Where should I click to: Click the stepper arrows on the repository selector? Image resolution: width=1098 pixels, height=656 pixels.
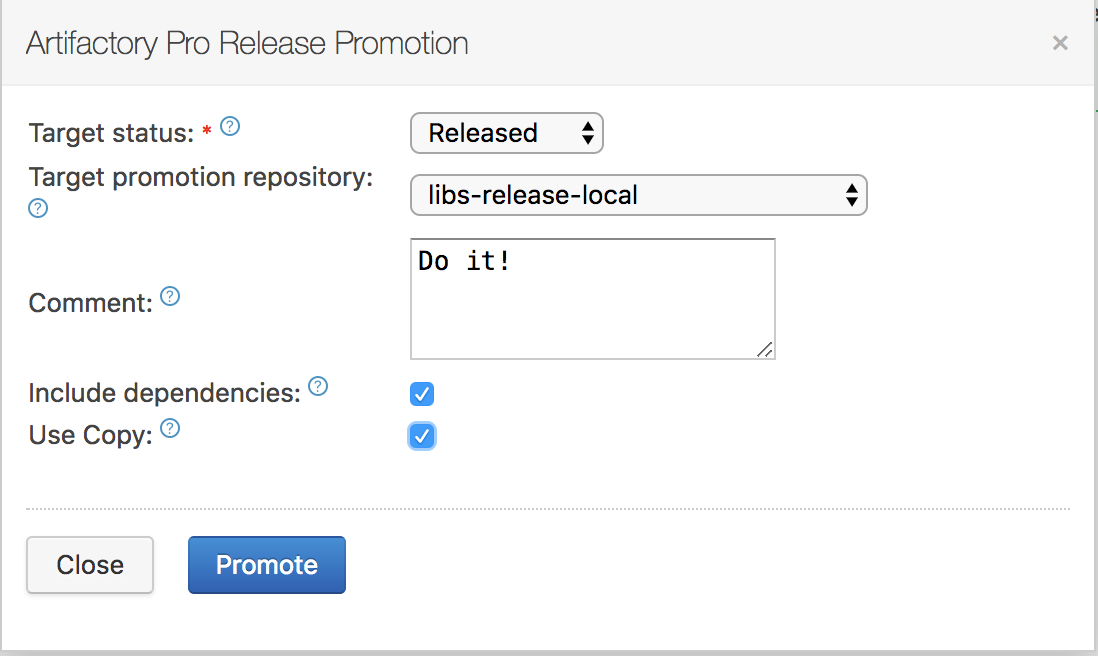(853, 195)
